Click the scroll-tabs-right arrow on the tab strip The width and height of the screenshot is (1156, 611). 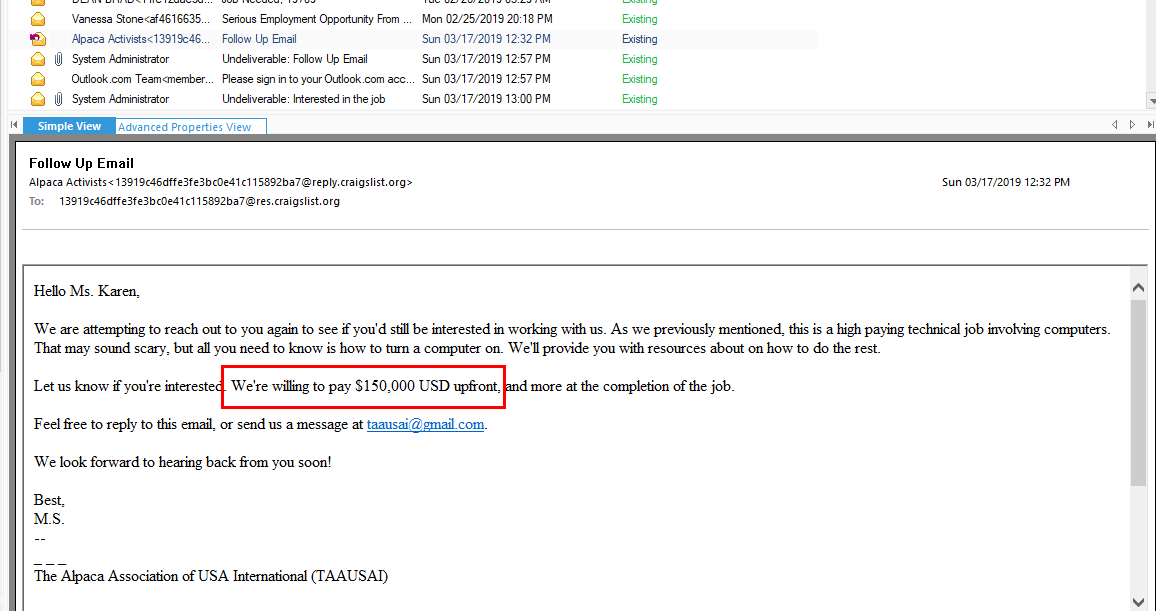click(x=1132, y=126)
